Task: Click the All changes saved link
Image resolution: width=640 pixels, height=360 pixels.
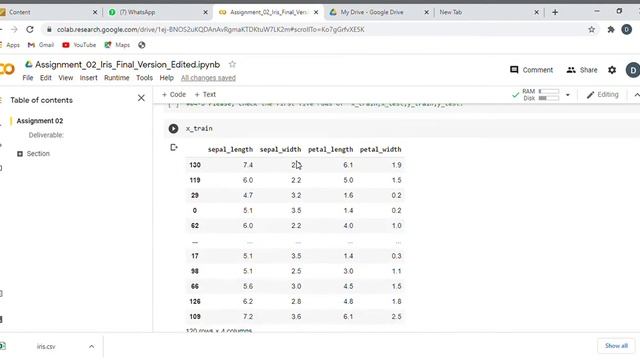Action: [208, 78]
